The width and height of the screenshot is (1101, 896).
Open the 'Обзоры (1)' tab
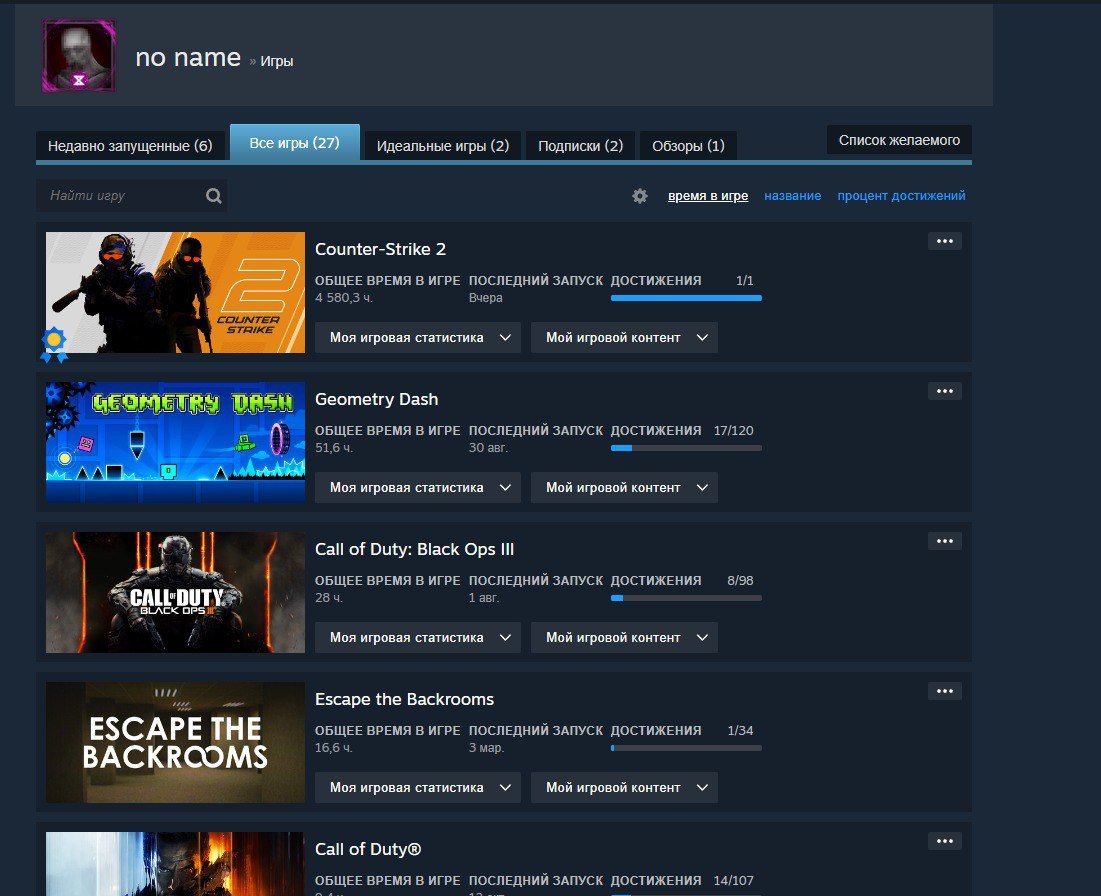(688, 146)
